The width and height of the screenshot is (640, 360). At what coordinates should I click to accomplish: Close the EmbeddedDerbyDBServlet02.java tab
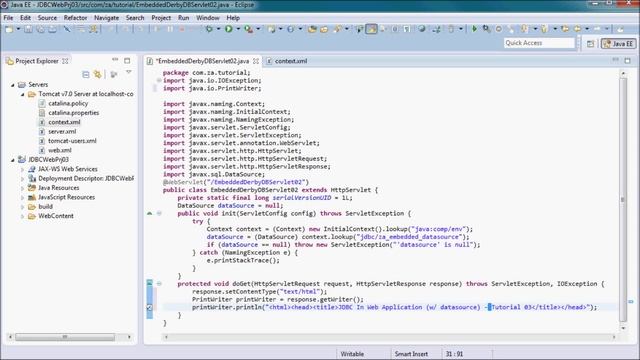[x=256, y=61]
